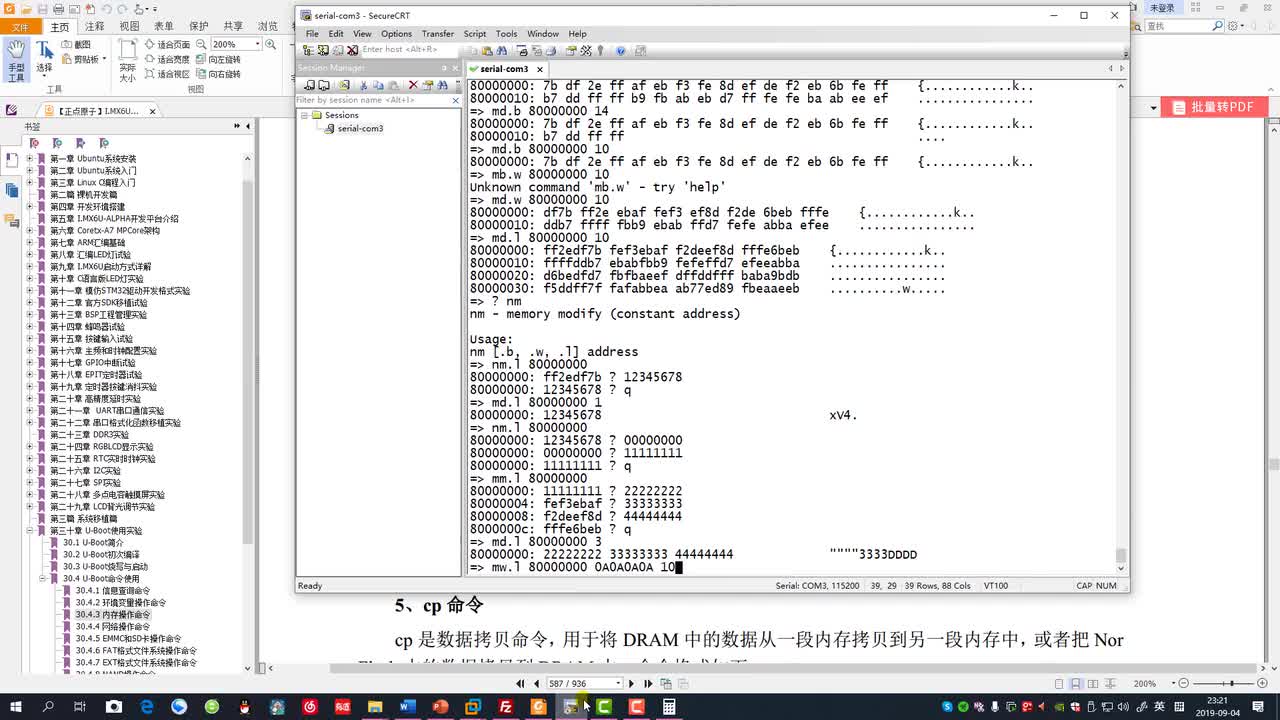Click the cut scissors icon in Session Manager
Screen dimensions: 1280x720
pos(364,85)
